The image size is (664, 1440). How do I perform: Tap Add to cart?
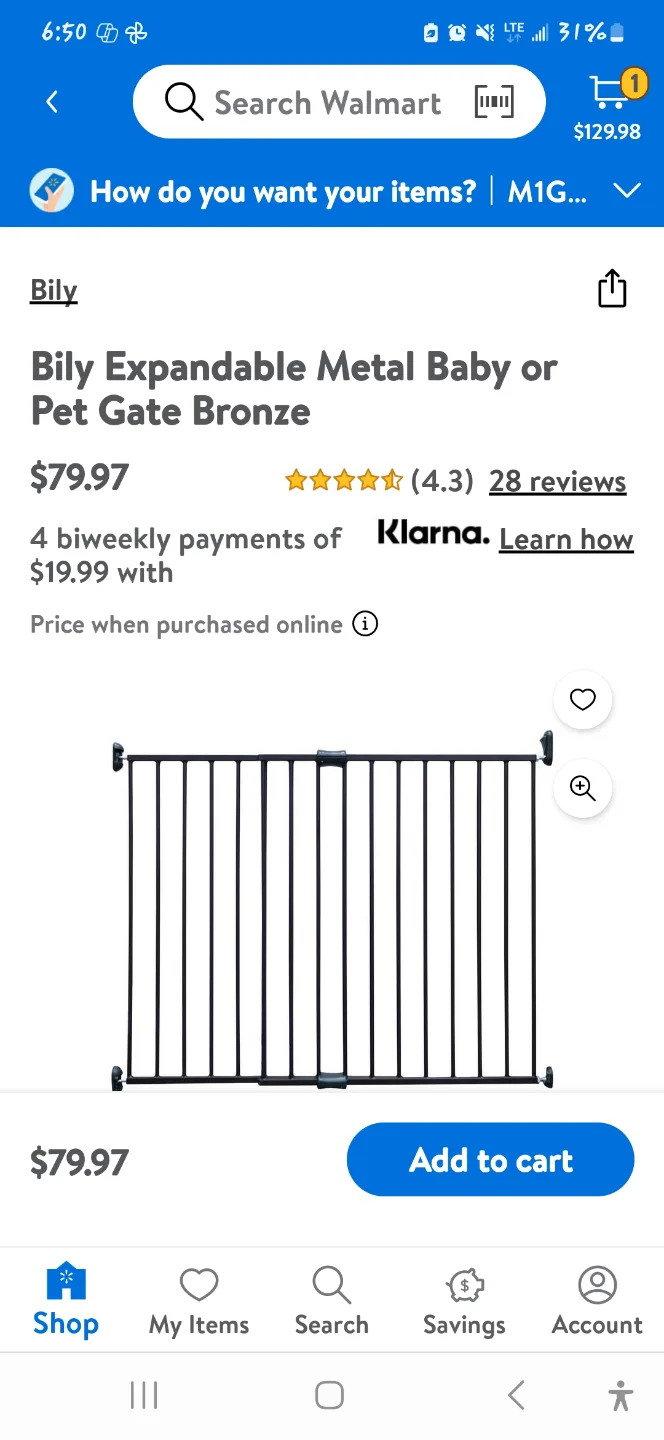(490, 1159)
